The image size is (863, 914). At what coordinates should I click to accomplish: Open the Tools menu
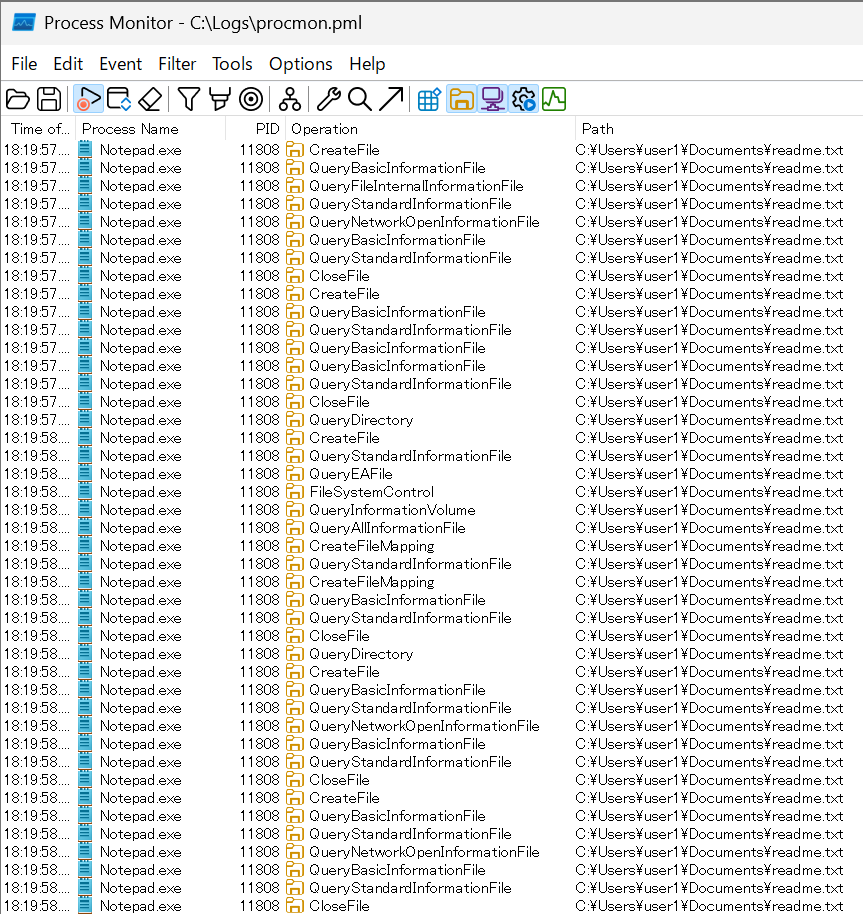point(232,64)
